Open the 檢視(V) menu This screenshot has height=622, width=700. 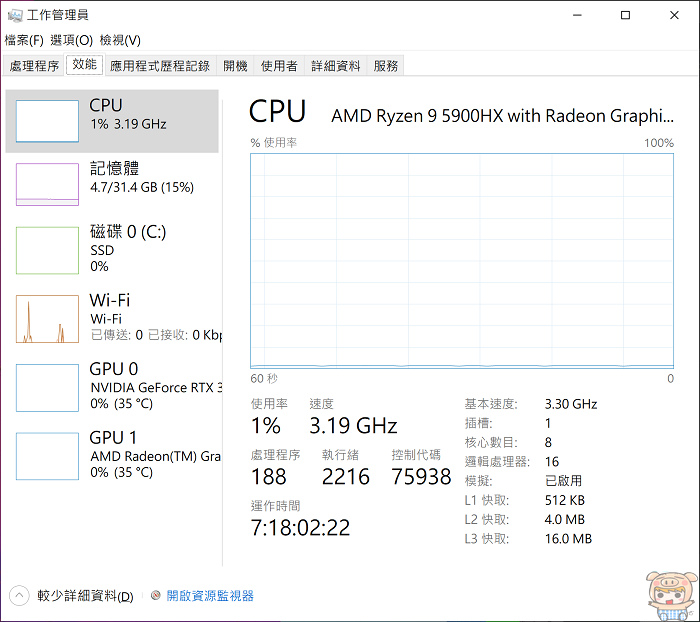(120, 40)
